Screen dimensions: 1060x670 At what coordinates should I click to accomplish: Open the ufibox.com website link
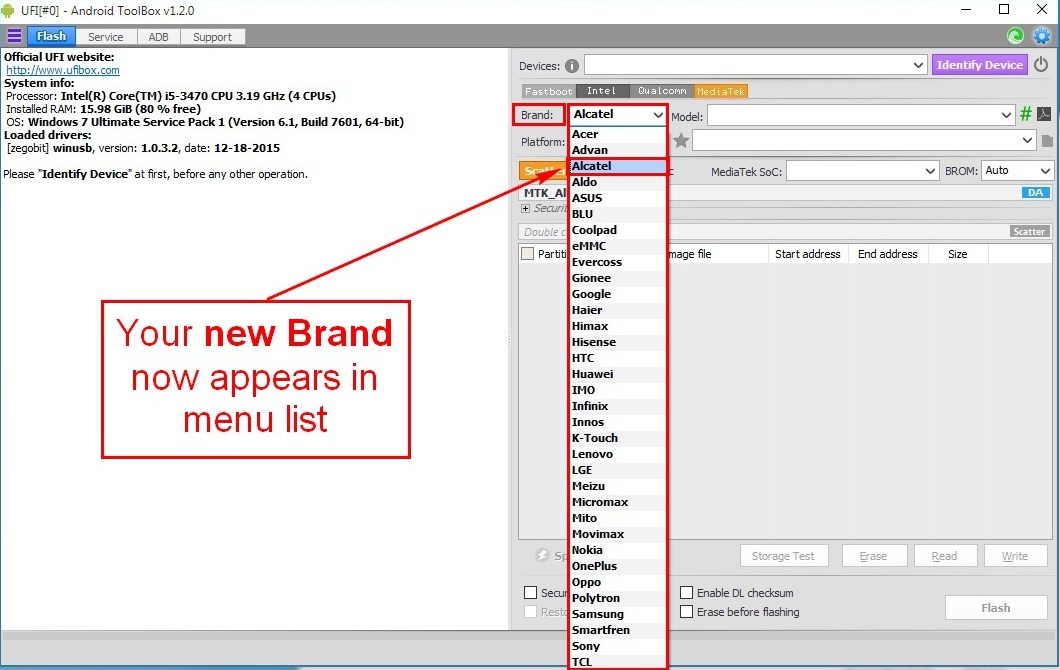pyautogui.click(x=63, y=70)
